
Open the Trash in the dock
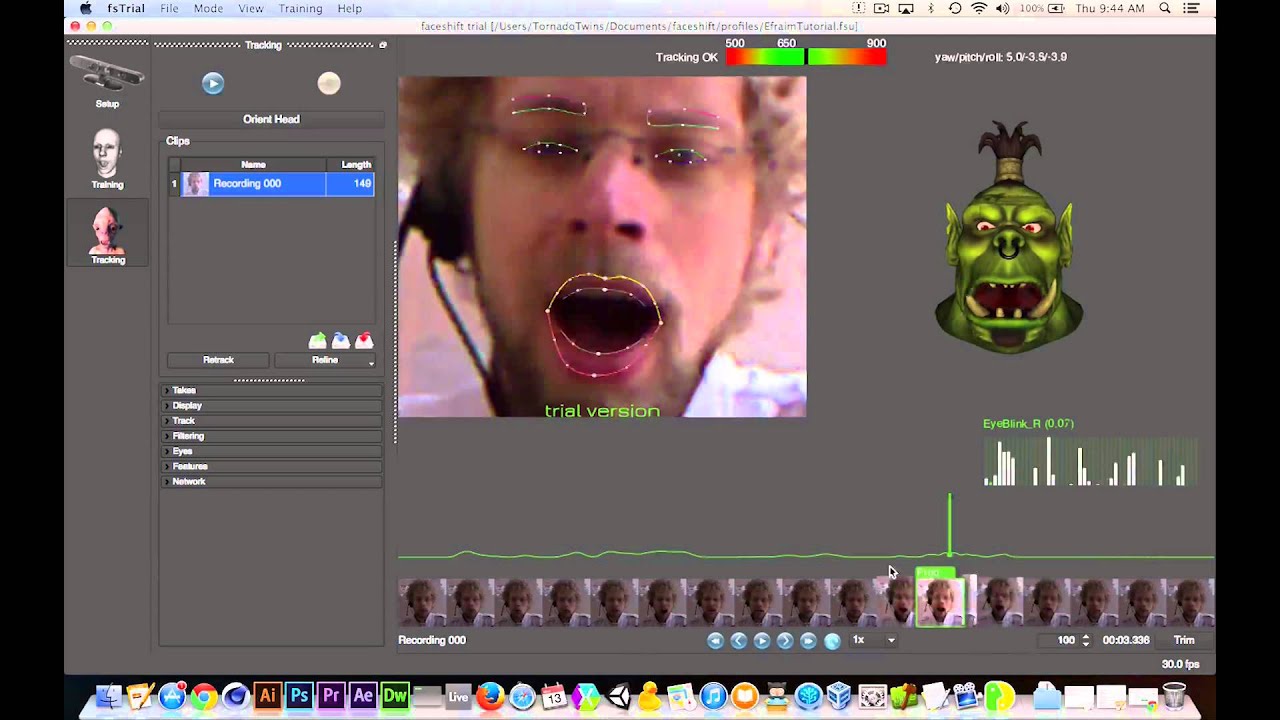[1174, 696]
